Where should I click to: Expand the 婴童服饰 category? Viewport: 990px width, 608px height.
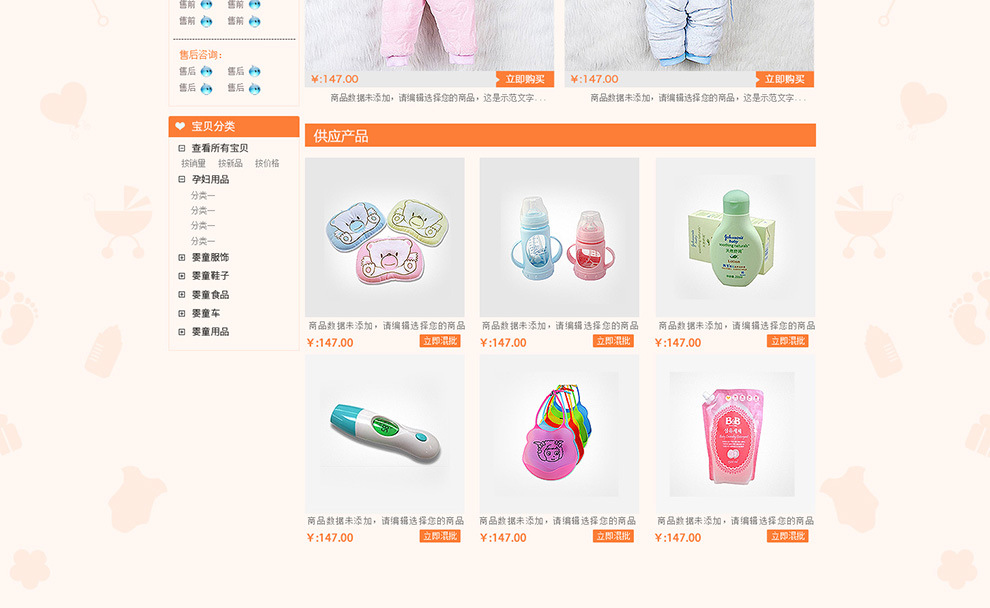tap(182, 258)
